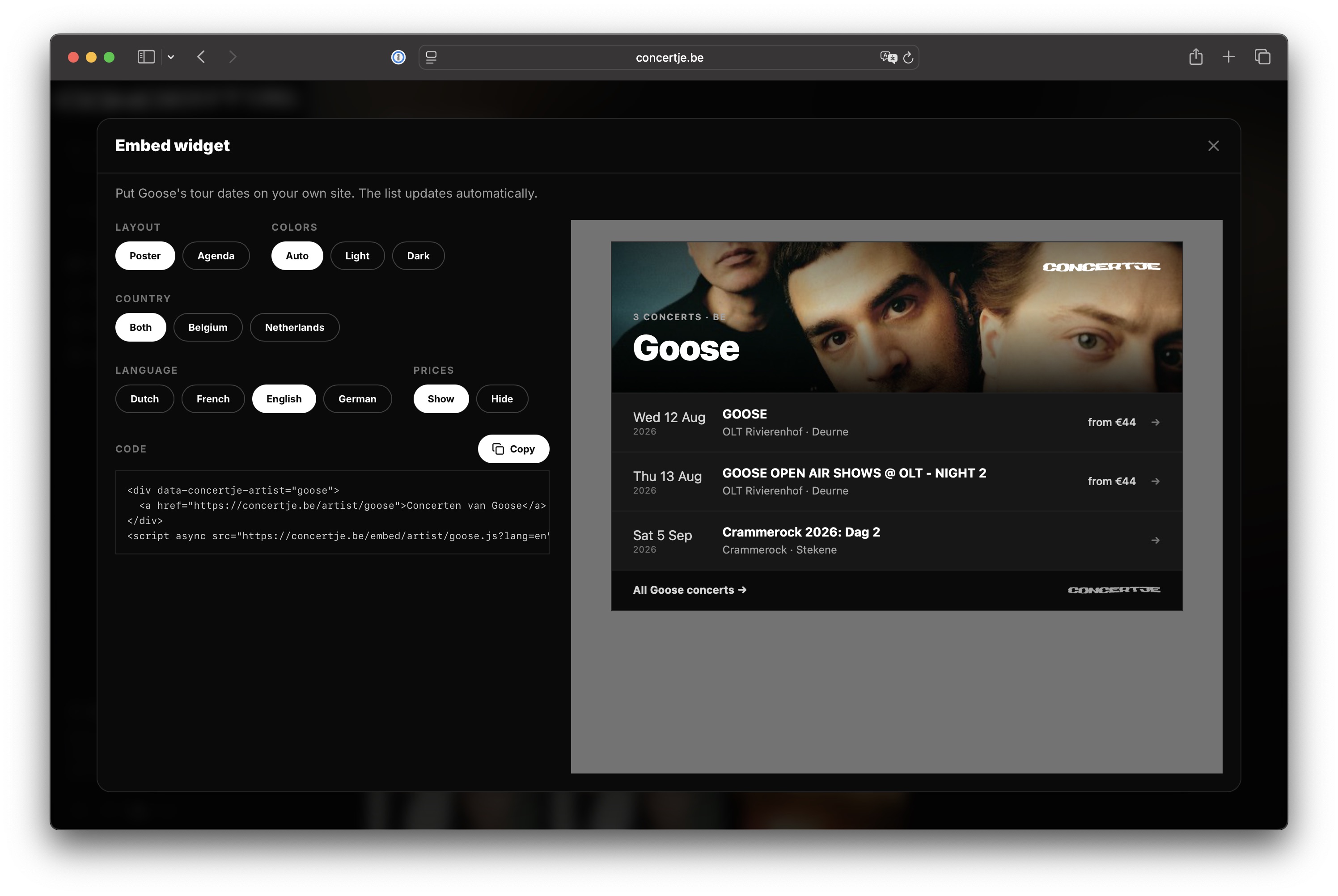Click 'OLT Rivierenhof · Deurne' under GOOSE

pos(785,432)
